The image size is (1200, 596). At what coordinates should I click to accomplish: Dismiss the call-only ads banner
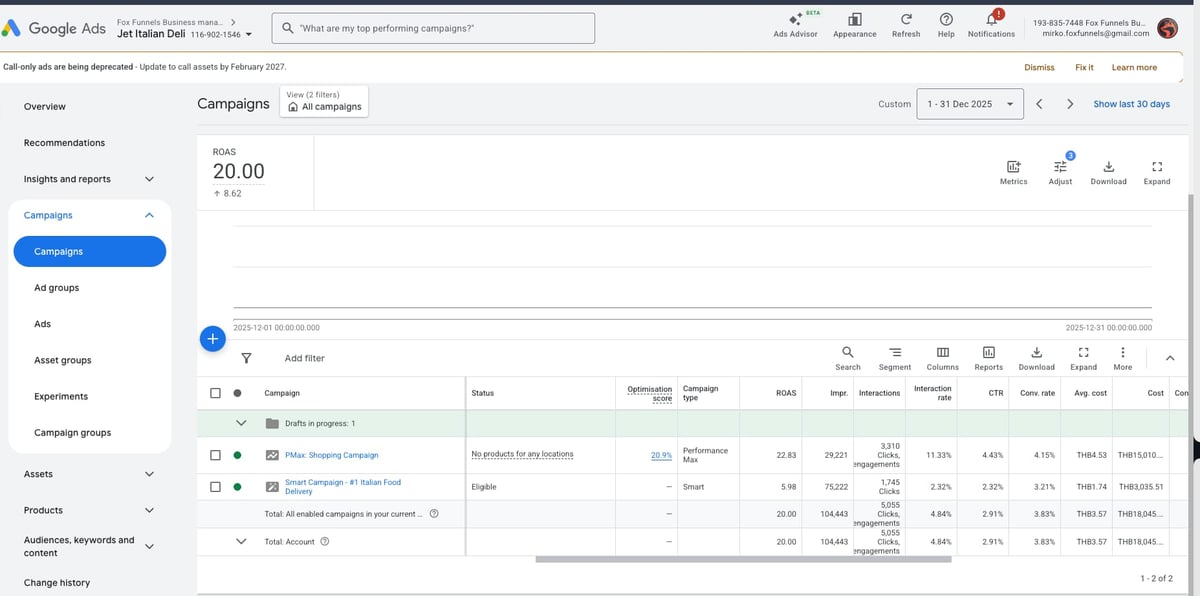[1039, 67]
